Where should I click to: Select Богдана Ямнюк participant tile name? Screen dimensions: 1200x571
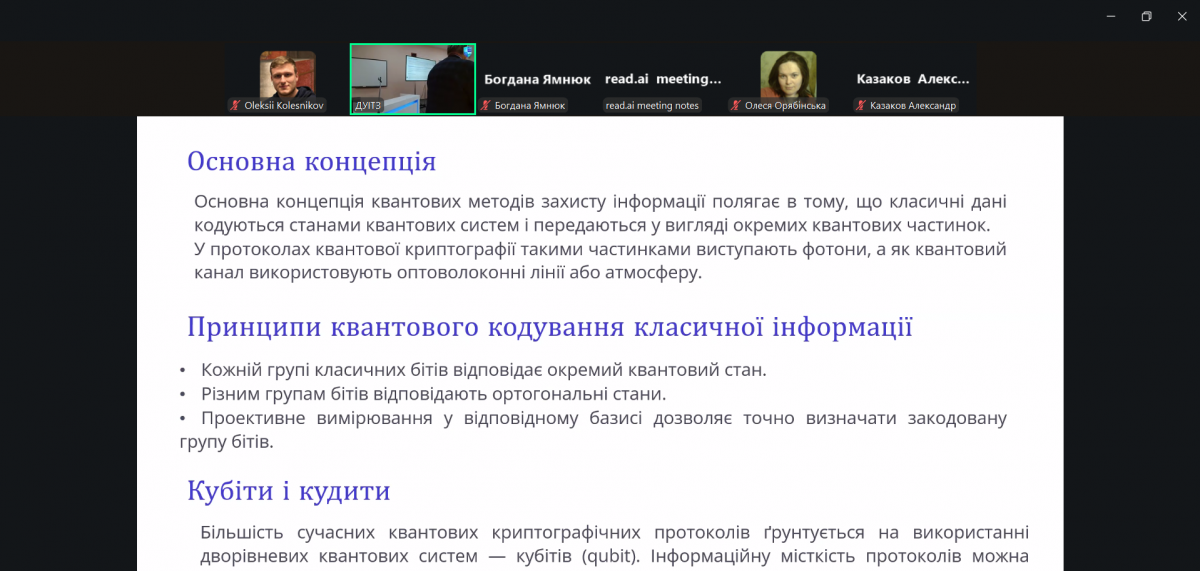(x=537, y=79)
